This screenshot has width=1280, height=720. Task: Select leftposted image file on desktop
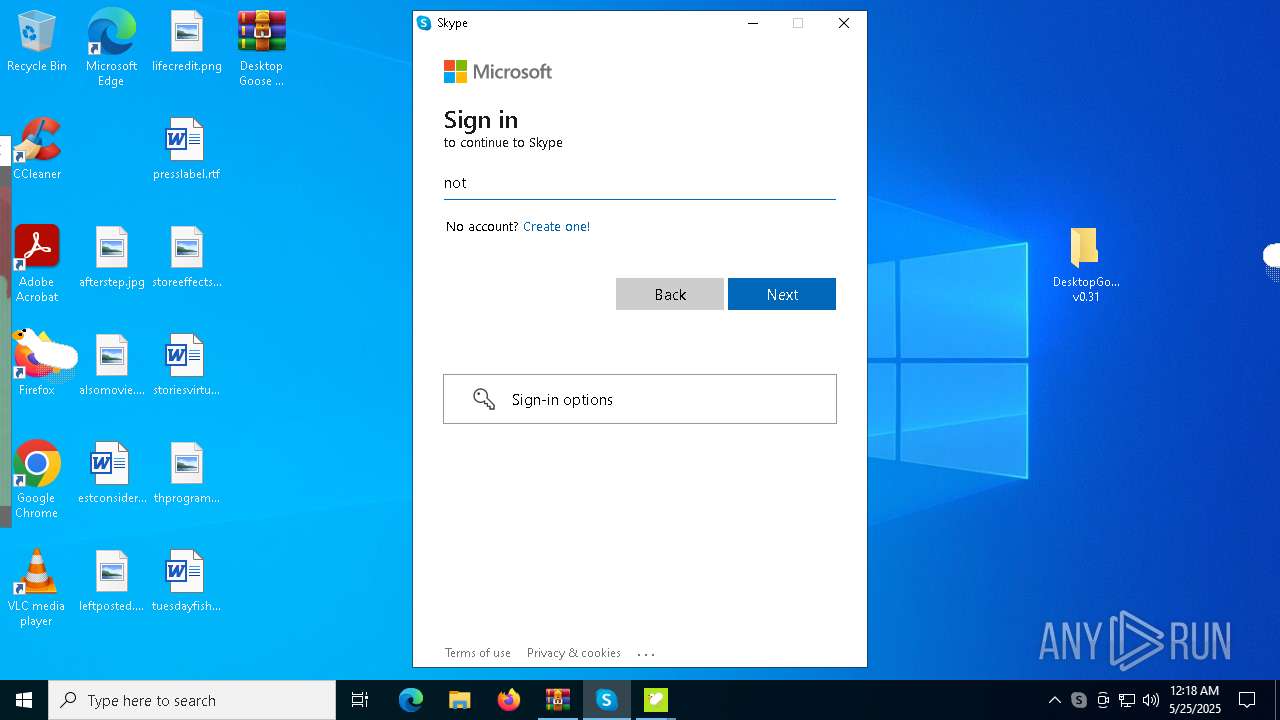click(x=112, y=582)
